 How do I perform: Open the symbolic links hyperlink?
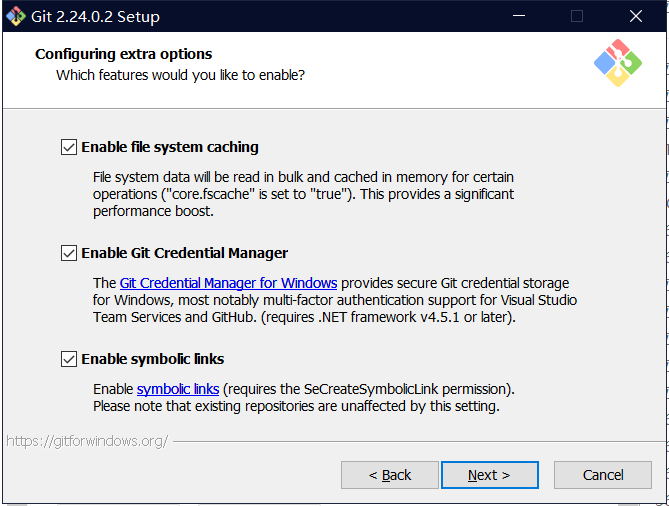coord(178,389)
